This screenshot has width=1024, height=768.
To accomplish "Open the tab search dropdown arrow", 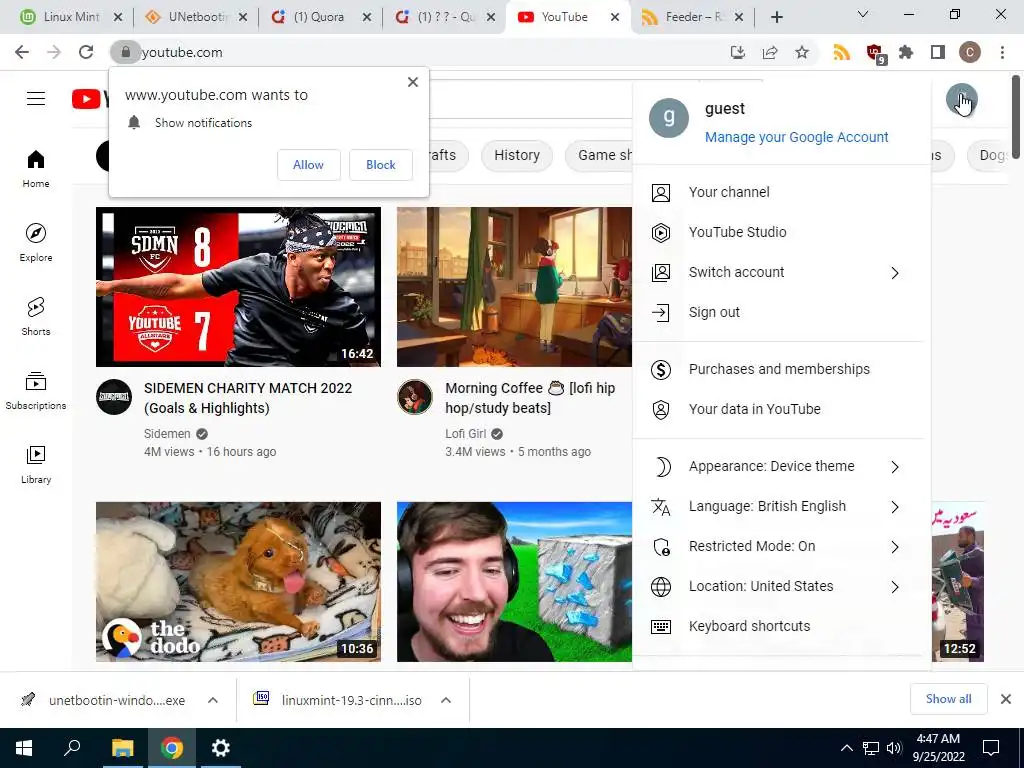I will tap(863, 14).
